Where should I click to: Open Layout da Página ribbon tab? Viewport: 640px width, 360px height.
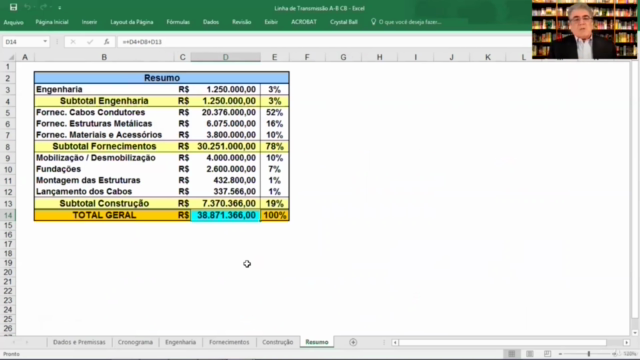point(131,22)
